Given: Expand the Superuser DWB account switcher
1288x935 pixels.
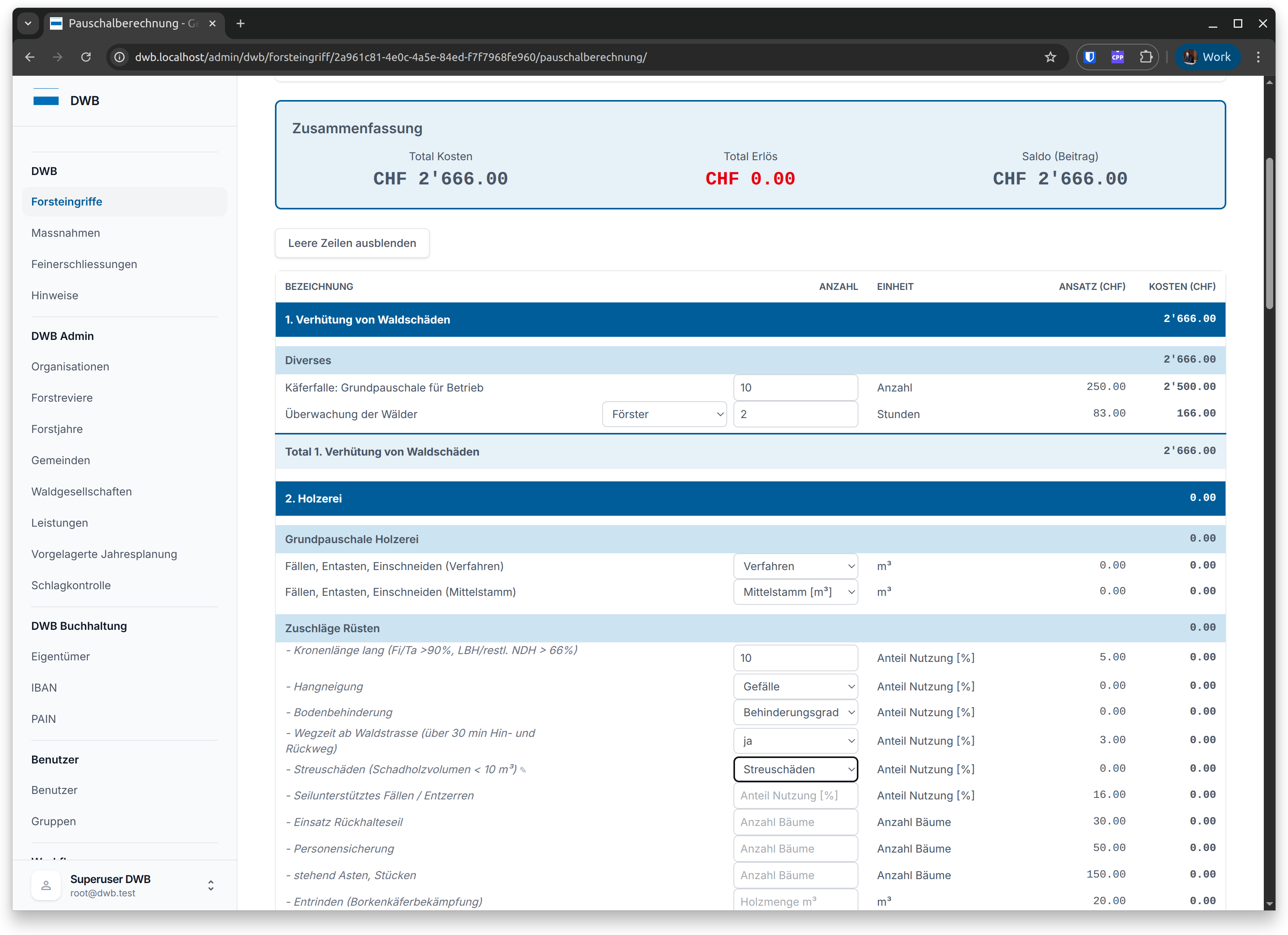Looking at the screenshot, I should (x=211, y=885).
